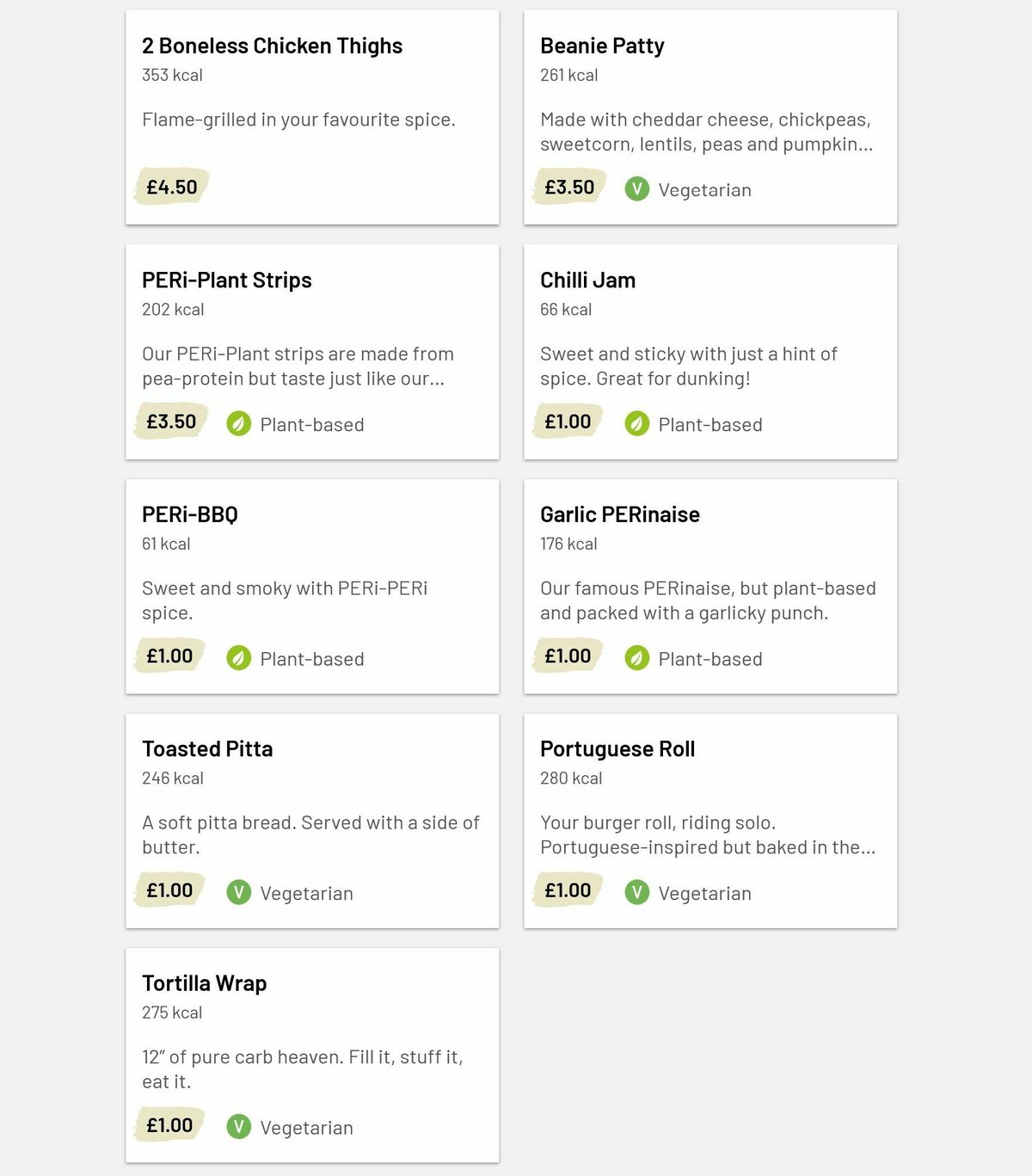
Task: Click the Vegetarian icon on Beanie Patty
Action: tap(636, 189)
